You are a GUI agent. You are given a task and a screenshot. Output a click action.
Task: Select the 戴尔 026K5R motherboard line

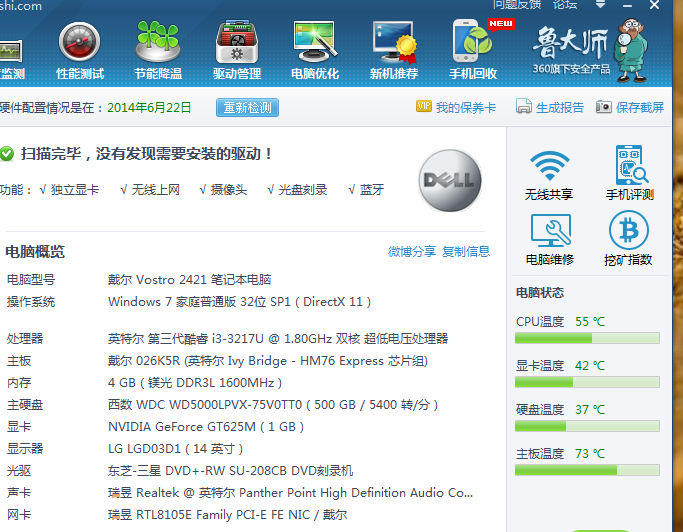pos(268,361)
